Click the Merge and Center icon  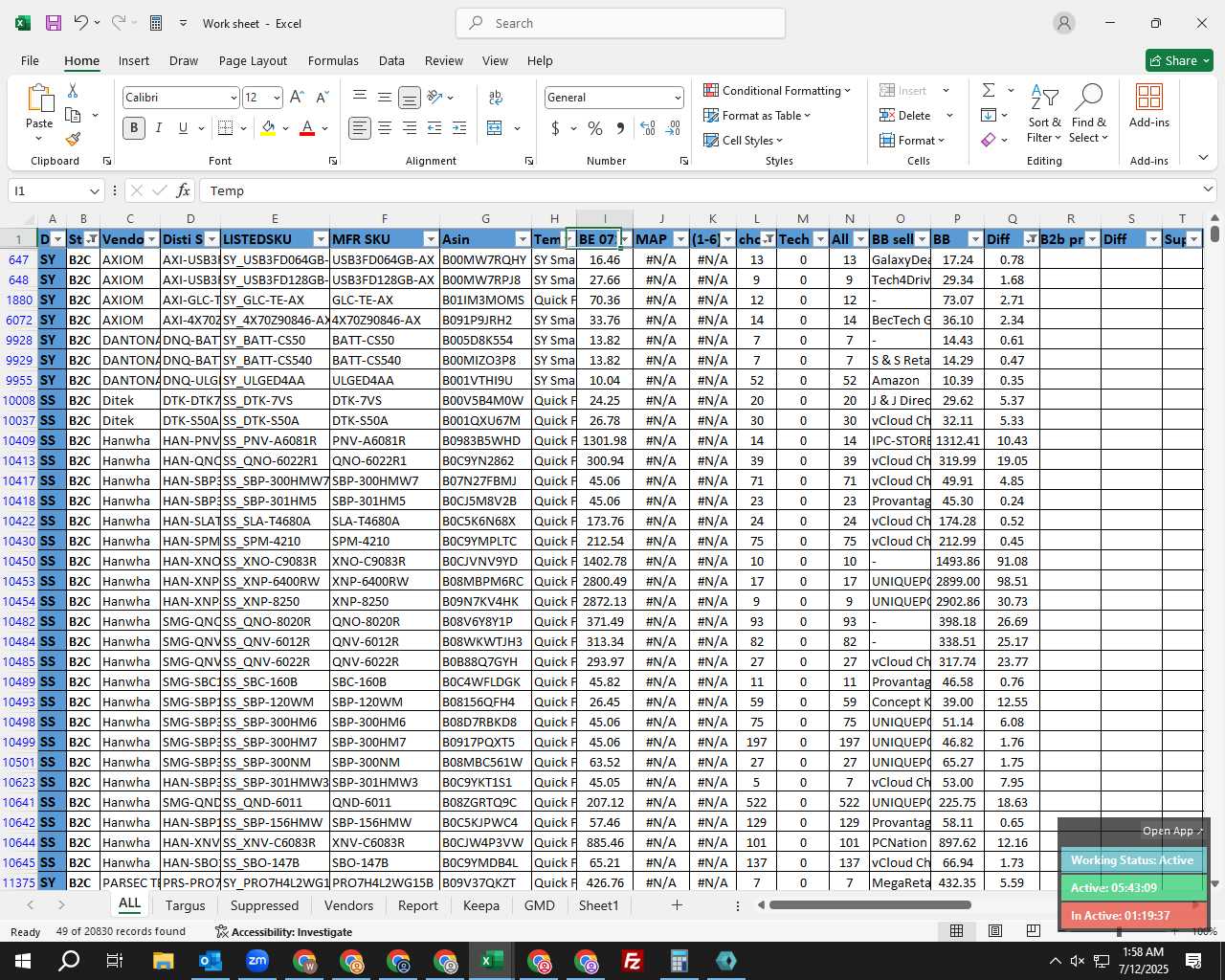pyautogui.click(x=495, y=128)
